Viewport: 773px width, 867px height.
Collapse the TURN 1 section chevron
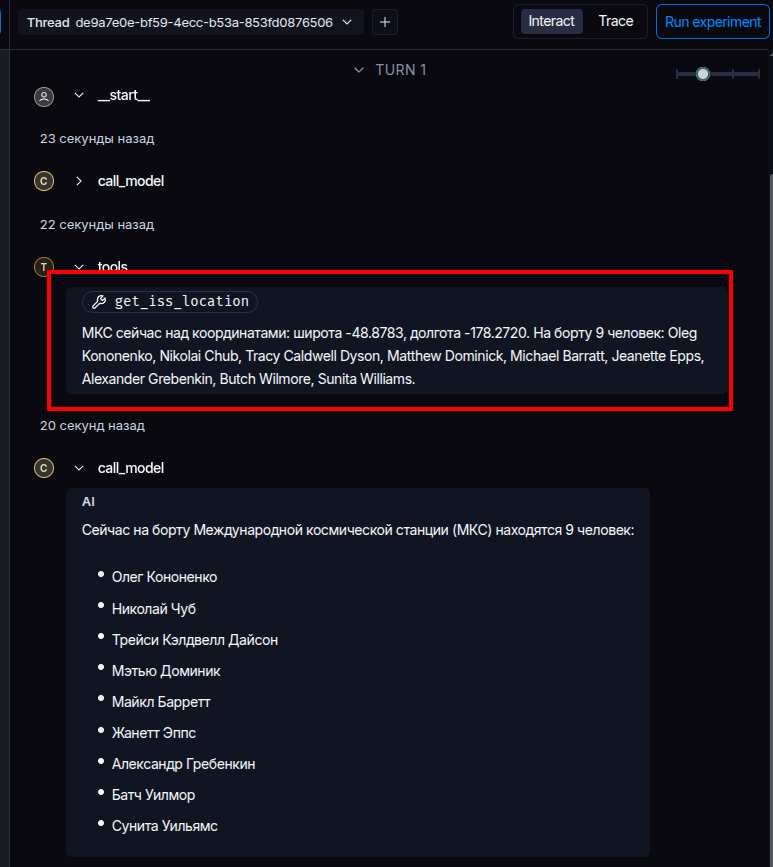coord(359,70)
